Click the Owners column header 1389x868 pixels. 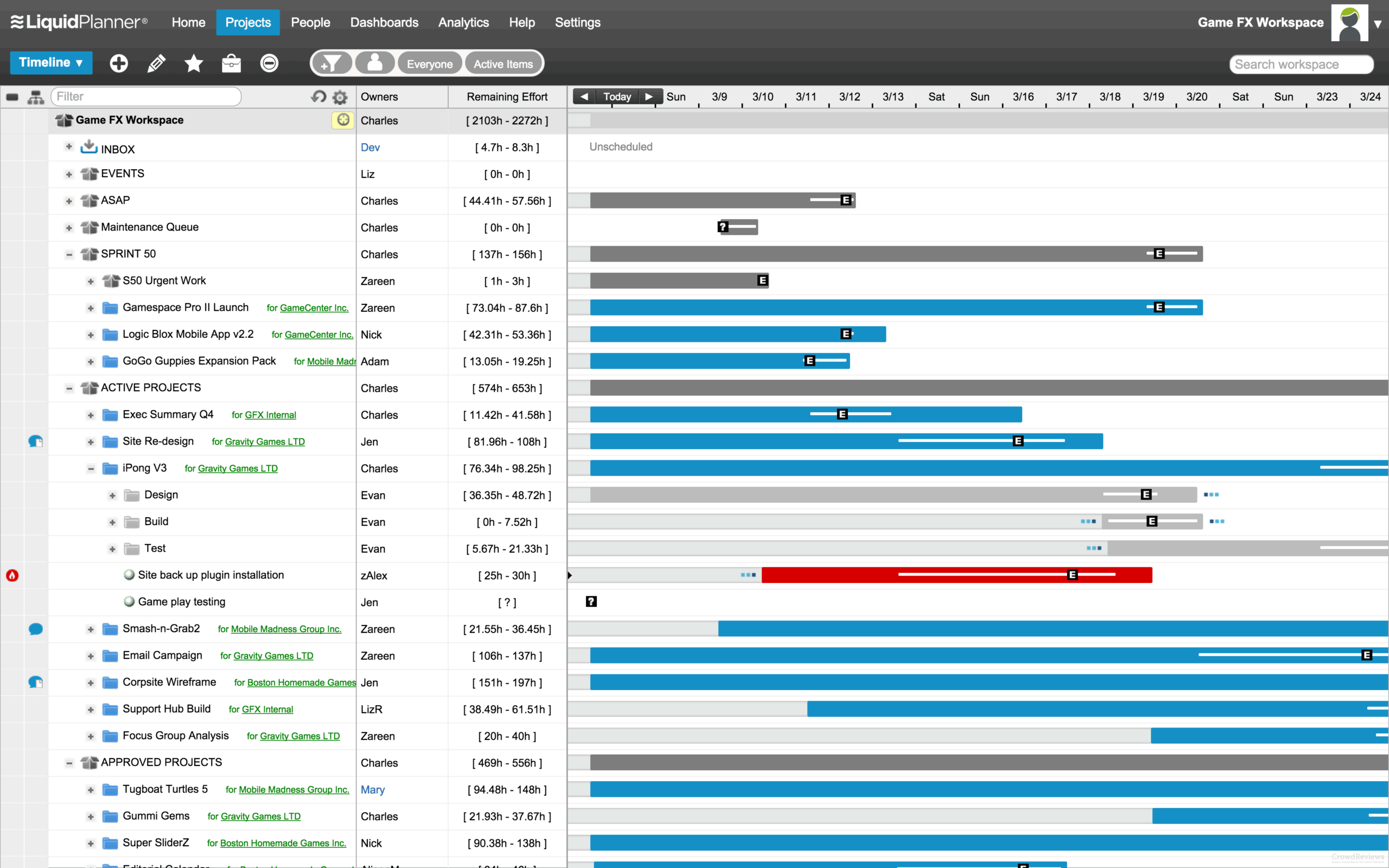click(402, 97)
